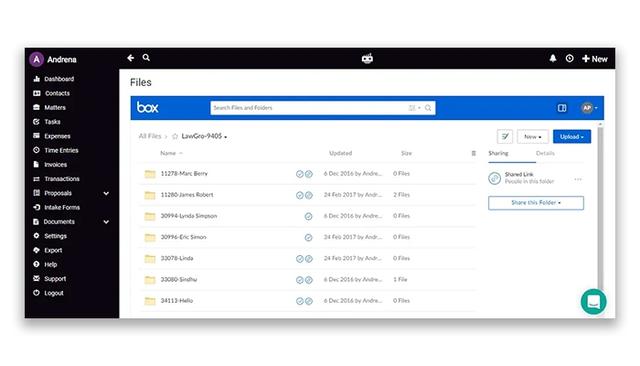640x366 pixels.
Task: Go to All Files breadcrumb
Action: click(150, 136)
